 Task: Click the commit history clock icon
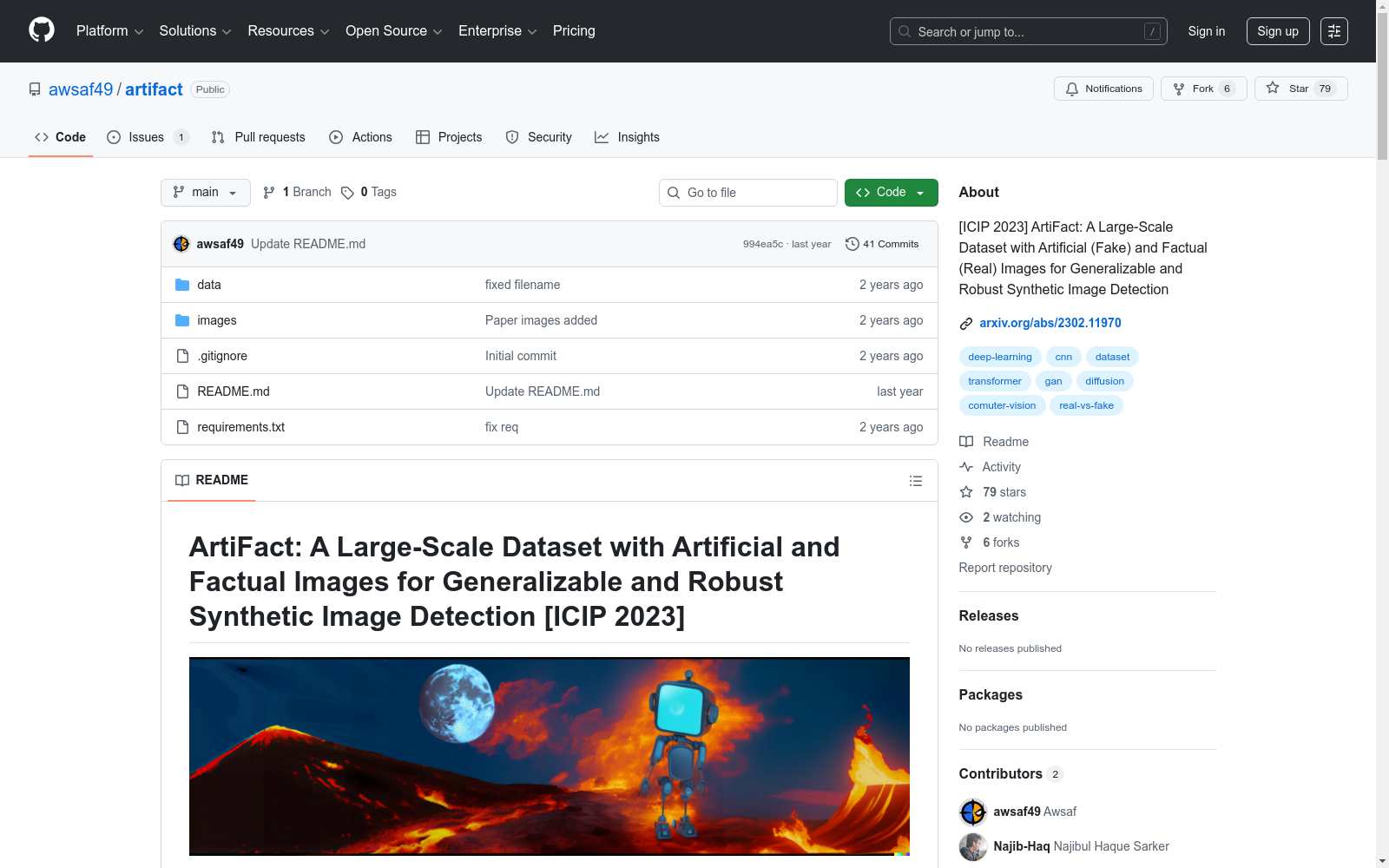[x=852, y=244]
